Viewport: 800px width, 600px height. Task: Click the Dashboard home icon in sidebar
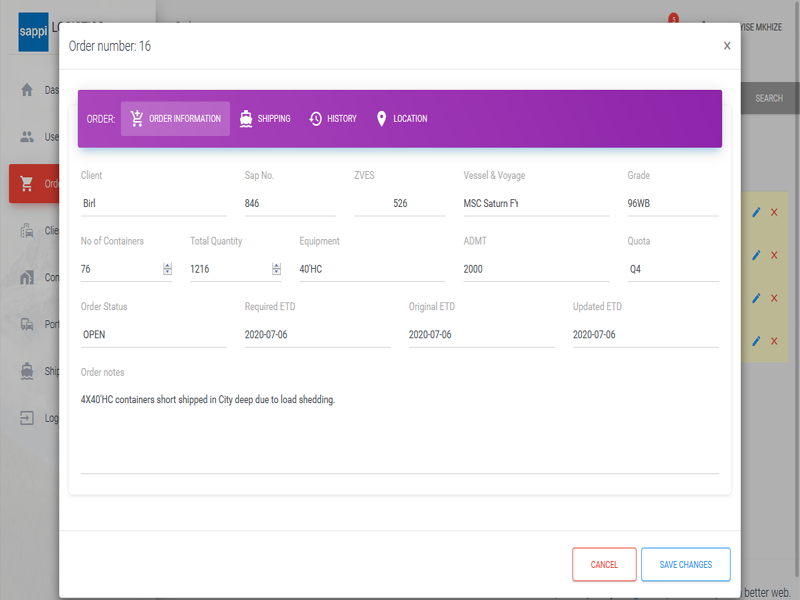click(27, 90)
